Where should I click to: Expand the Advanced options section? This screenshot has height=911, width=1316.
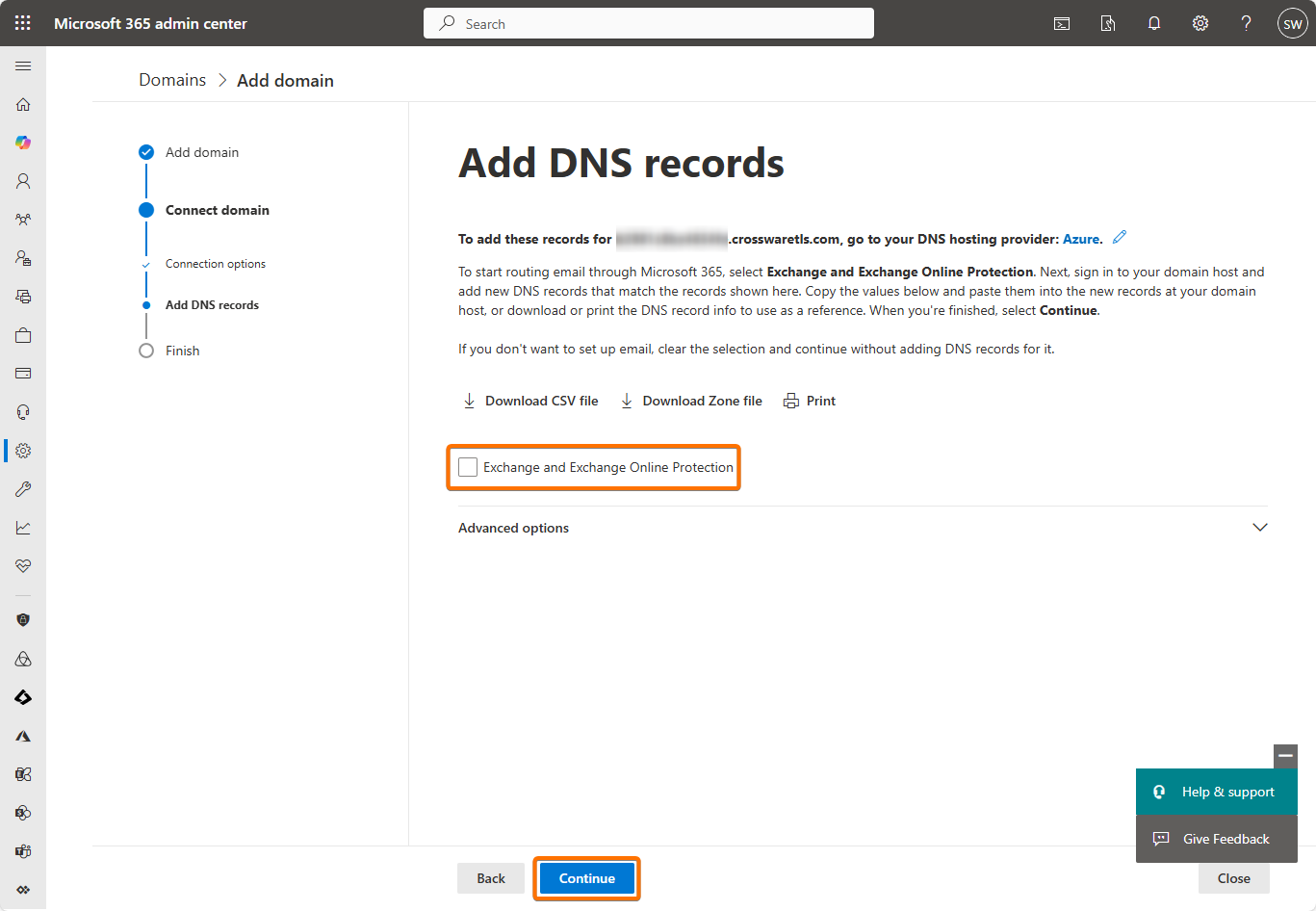click(x=1259, y=528)
